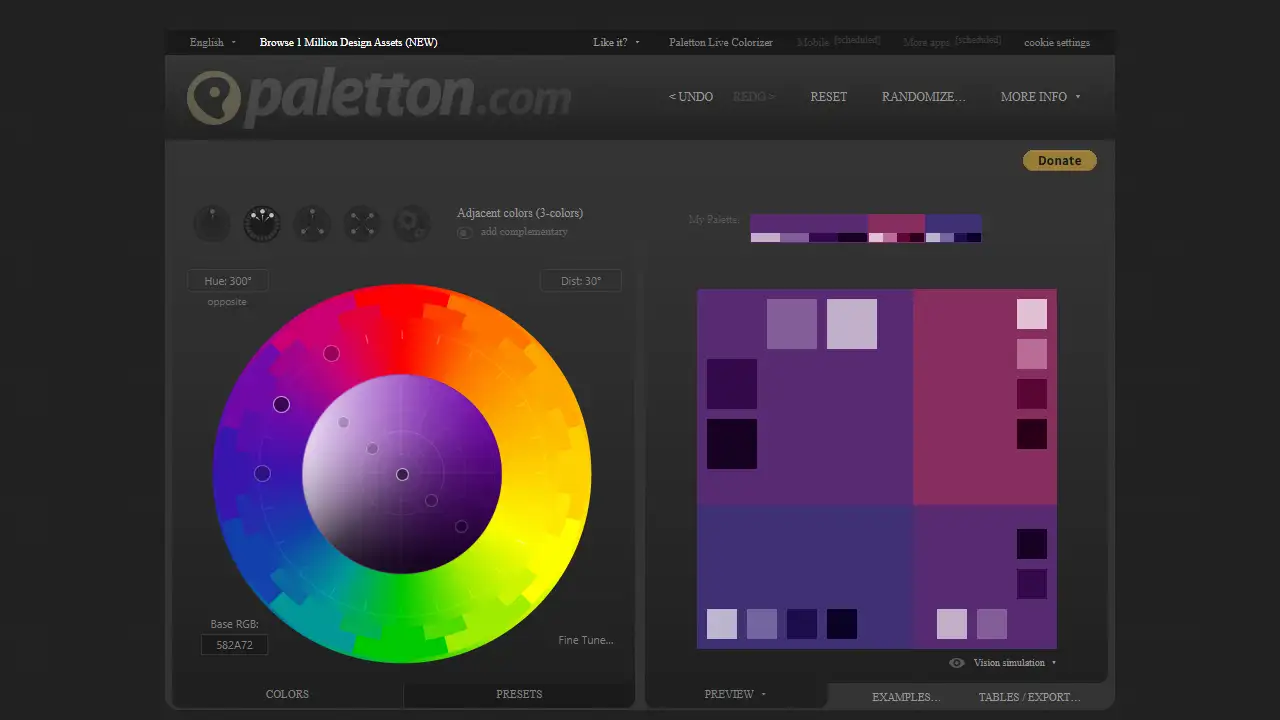This screenshot has height=720, width=1280.
Task: Choose the triad color scheme icon
Action: [x=311, y=223]
